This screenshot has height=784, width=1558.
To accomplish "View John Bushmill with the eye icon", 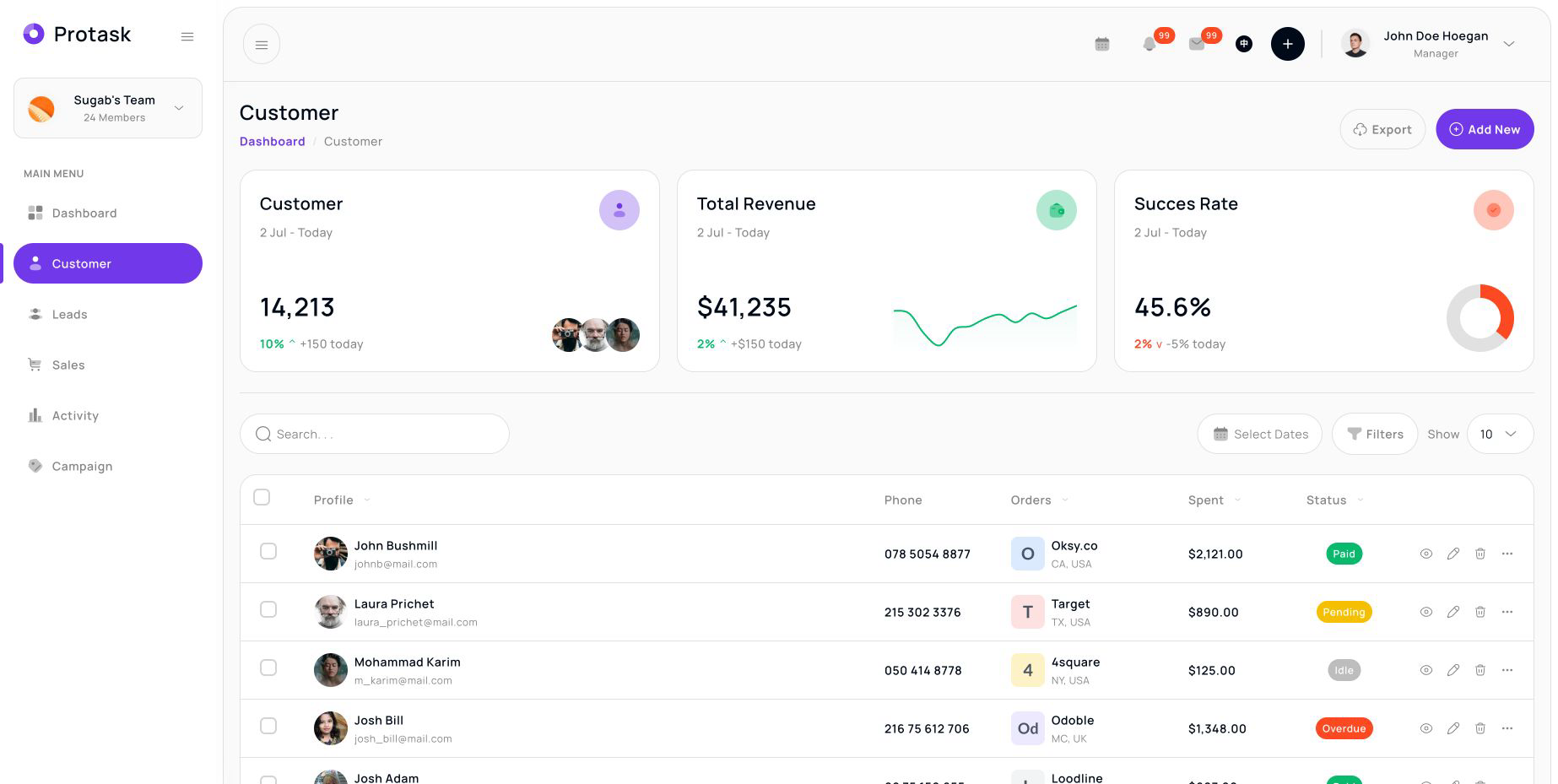I will point(1425,554).
